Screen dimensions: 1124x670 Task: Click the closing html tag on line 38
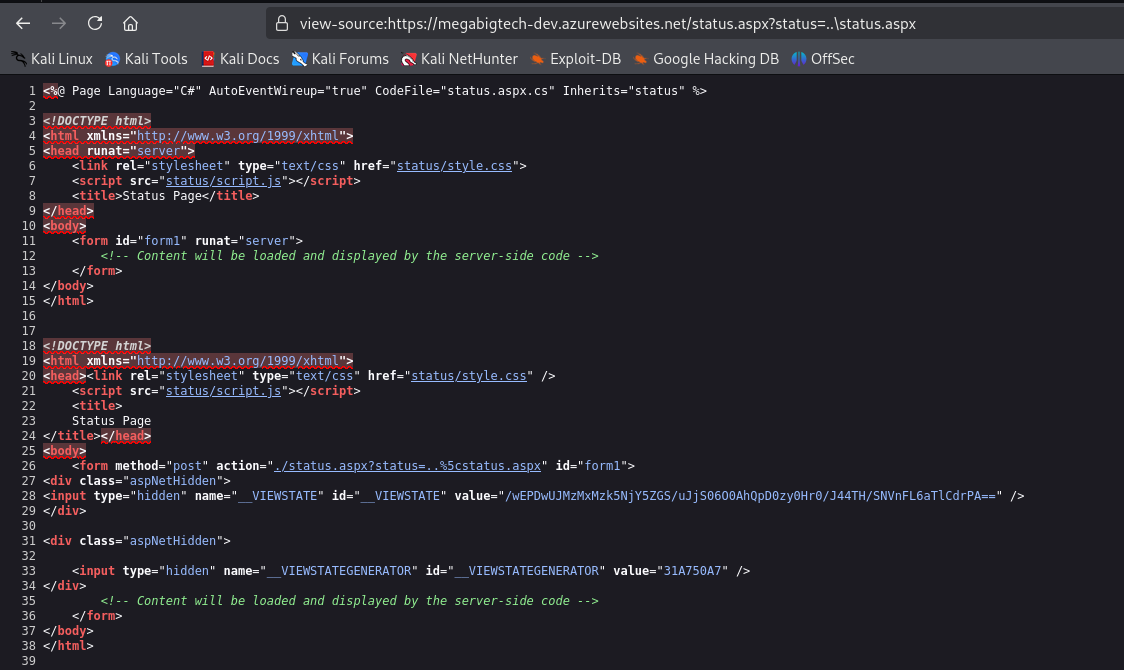click(x=68, y=646)
